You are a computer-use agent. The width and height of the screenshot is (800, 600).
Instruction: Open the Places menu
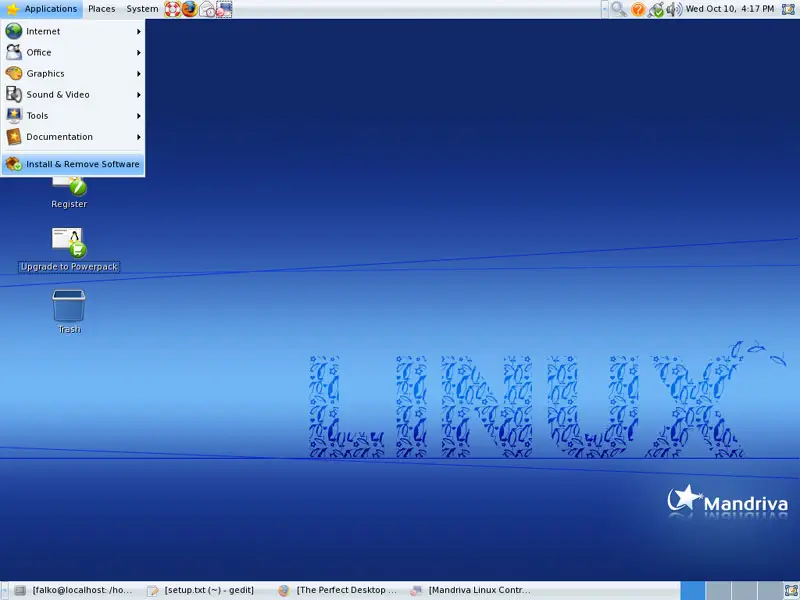(102, 9)
